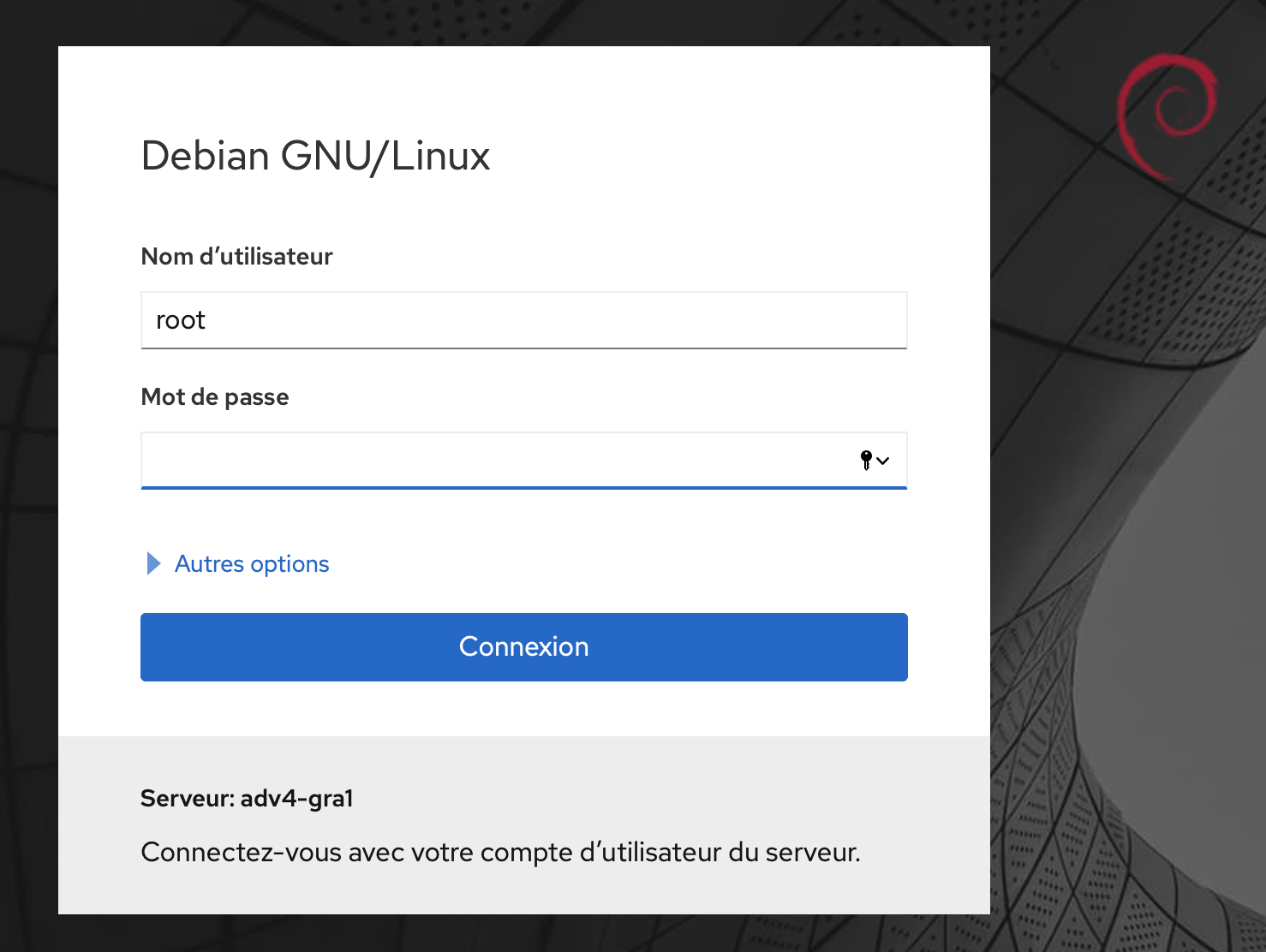
Task: Click the 'root' text in username box
Action: (181, 320)
